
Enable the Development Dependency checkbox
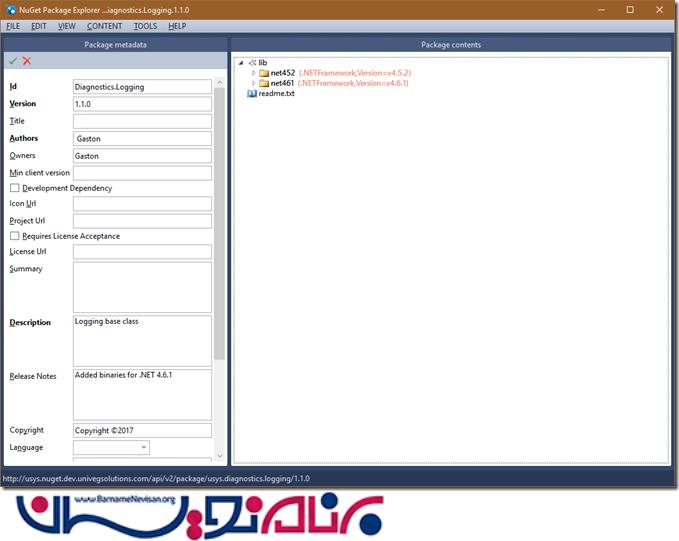(15, 188)
